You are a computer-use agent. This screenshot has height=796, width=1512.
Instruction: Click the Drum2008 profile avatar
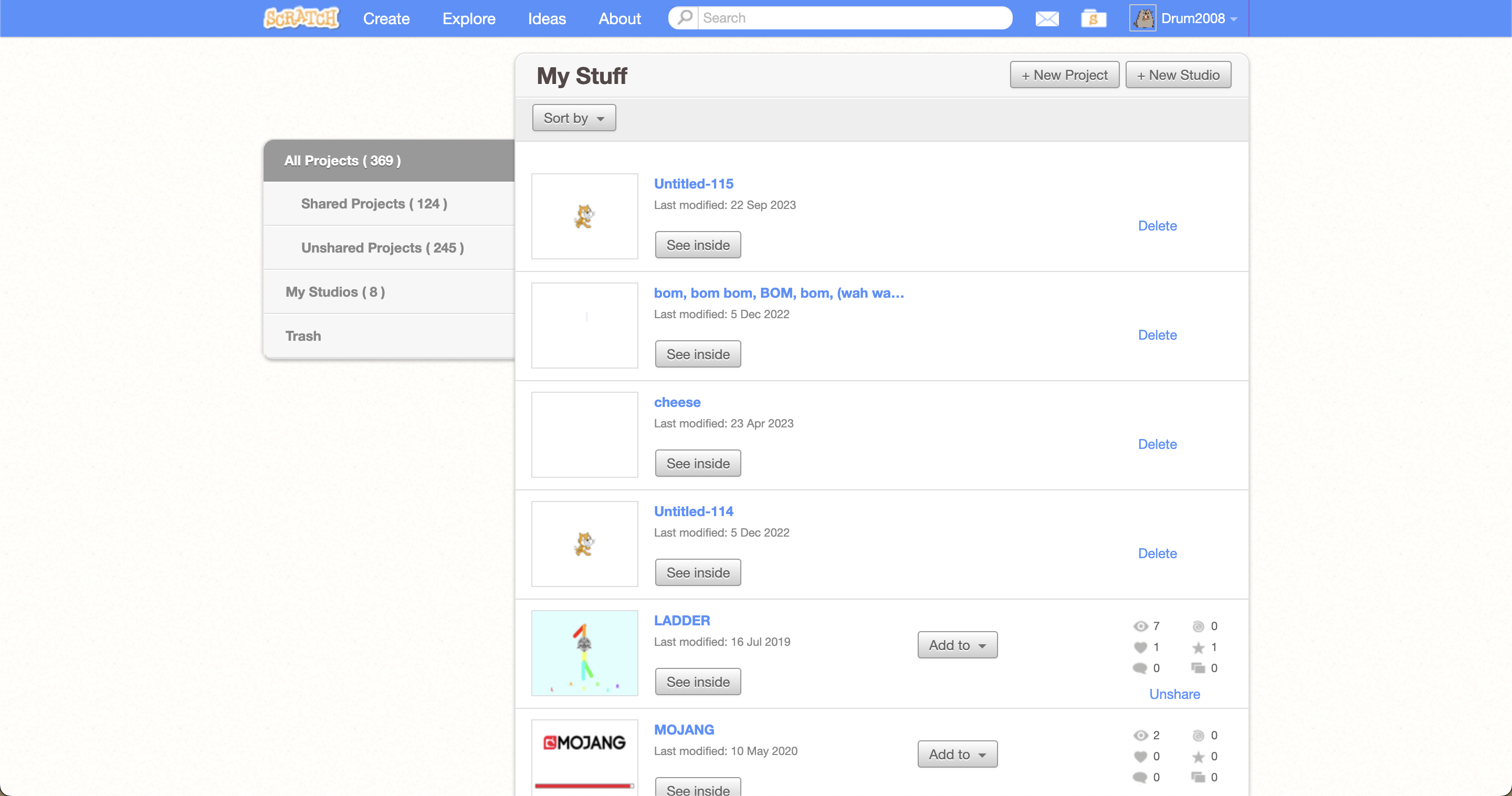click(1142, 18)
